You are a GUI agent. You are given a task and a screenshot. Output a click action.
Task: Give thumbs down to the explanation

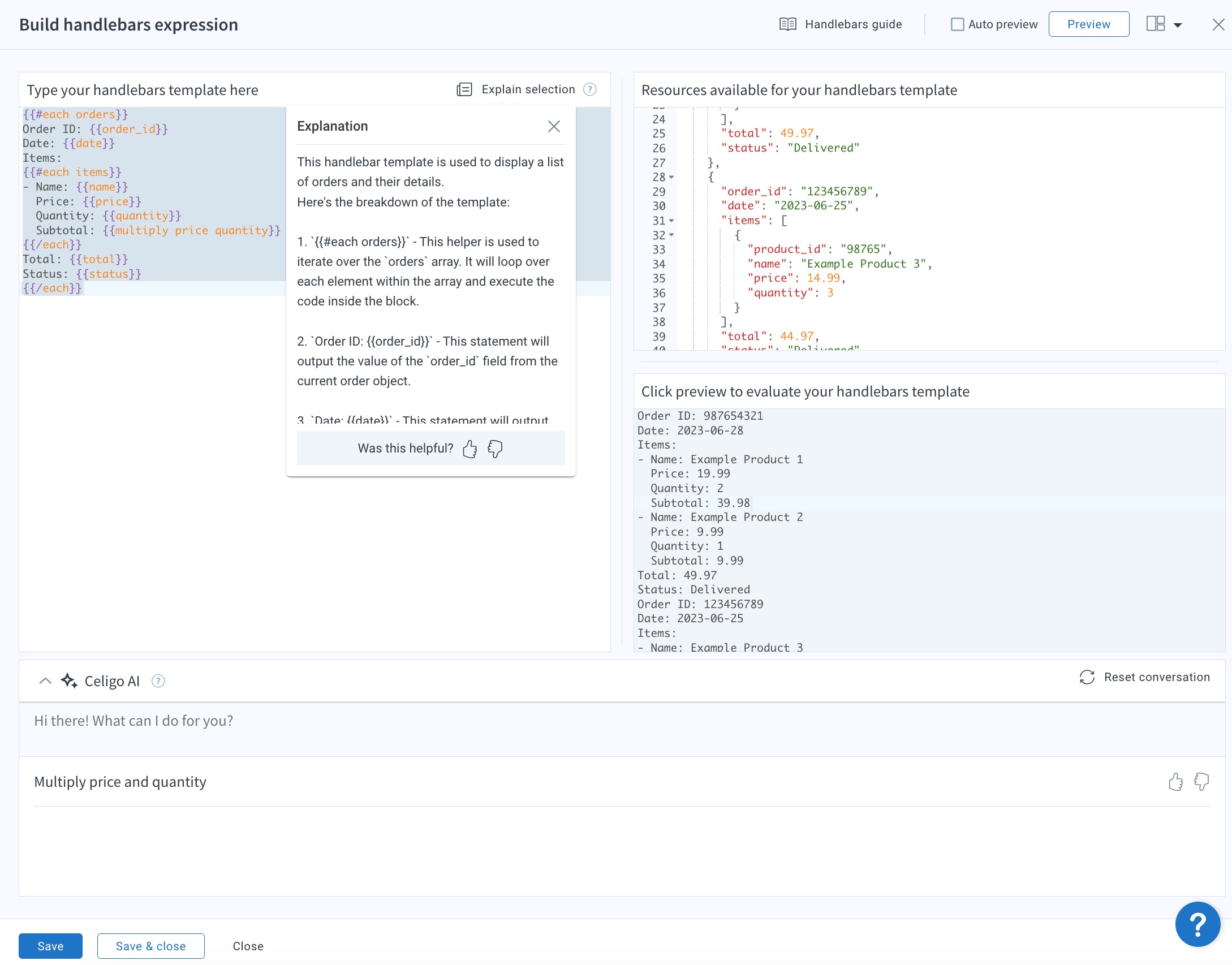pyautogui.click(x=495, y=449)
